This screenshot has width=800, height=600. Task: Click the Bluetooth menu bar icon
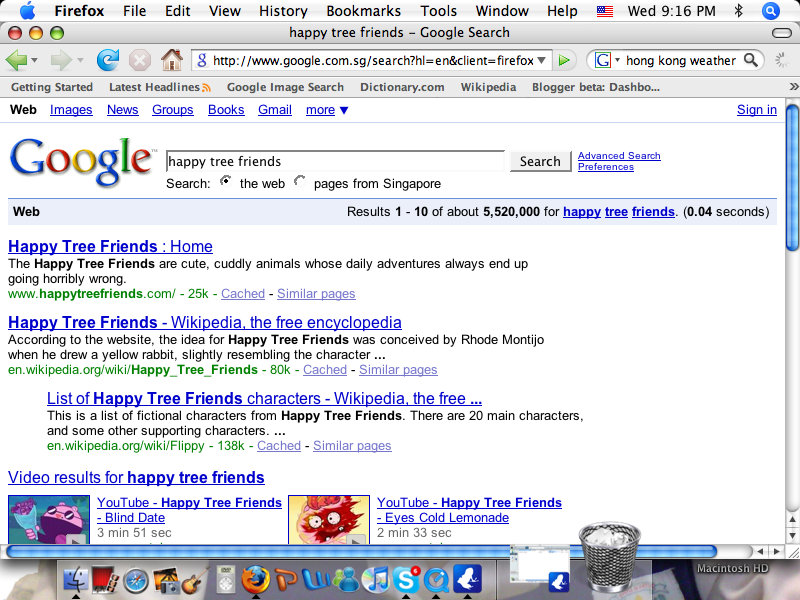click(738, 11)
